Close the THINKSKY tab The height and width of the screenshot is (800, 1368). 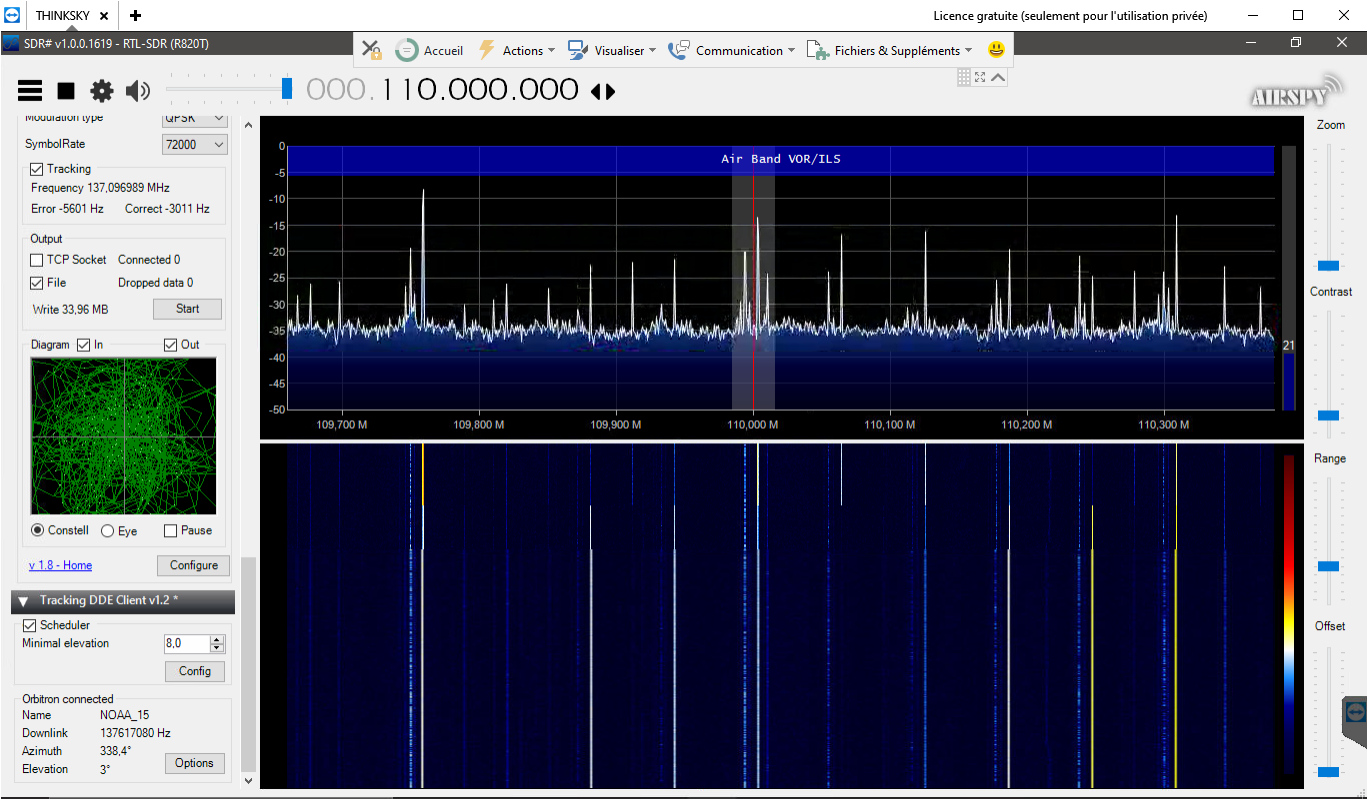(x=104, y=16)
